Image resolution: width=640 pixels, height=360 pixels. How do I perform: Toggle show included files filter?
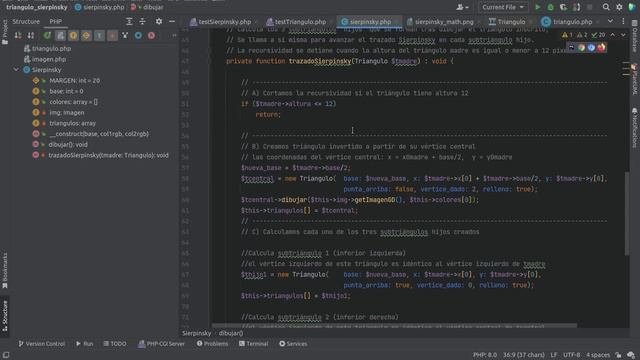coord(60,36)
